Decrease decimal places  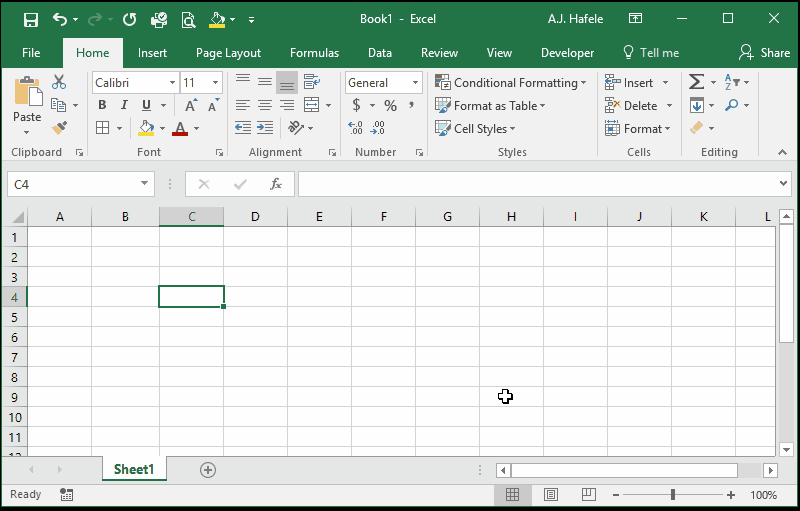[378, 127]
